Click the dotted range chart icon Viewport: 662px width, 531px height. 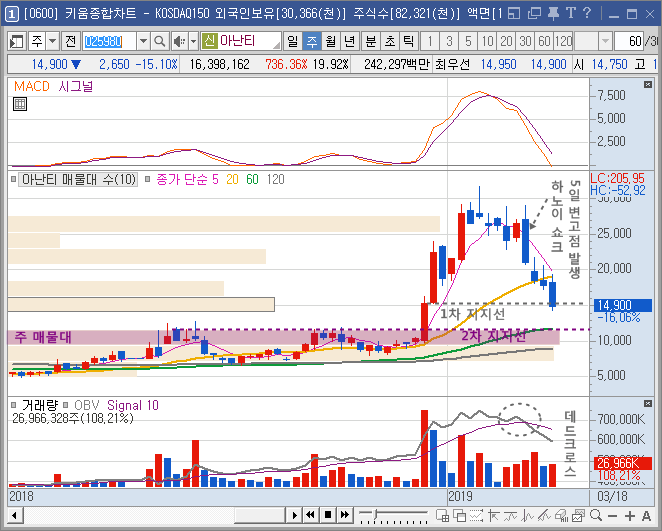pyautogui.click(x=476, y=515)
